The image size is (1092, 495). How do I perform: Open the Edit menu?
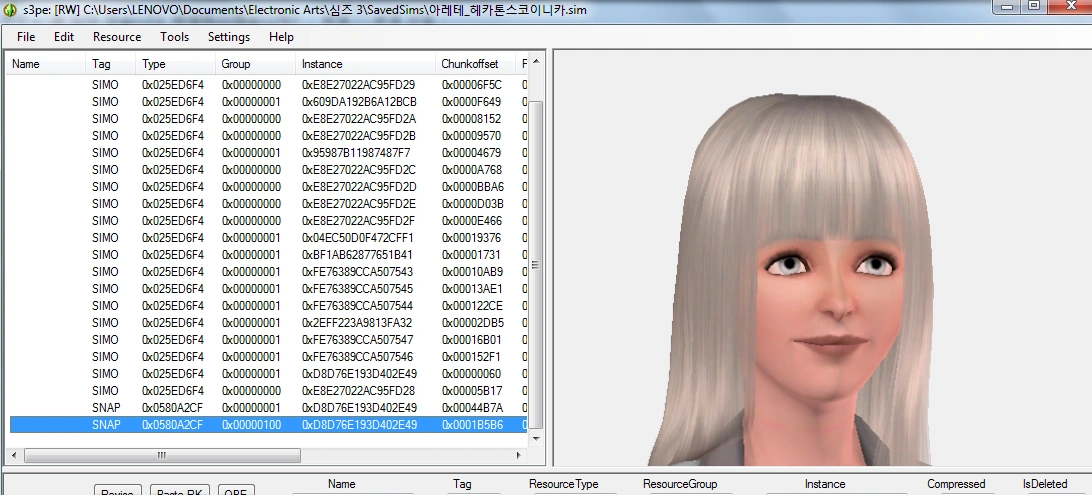pos(64,37)
